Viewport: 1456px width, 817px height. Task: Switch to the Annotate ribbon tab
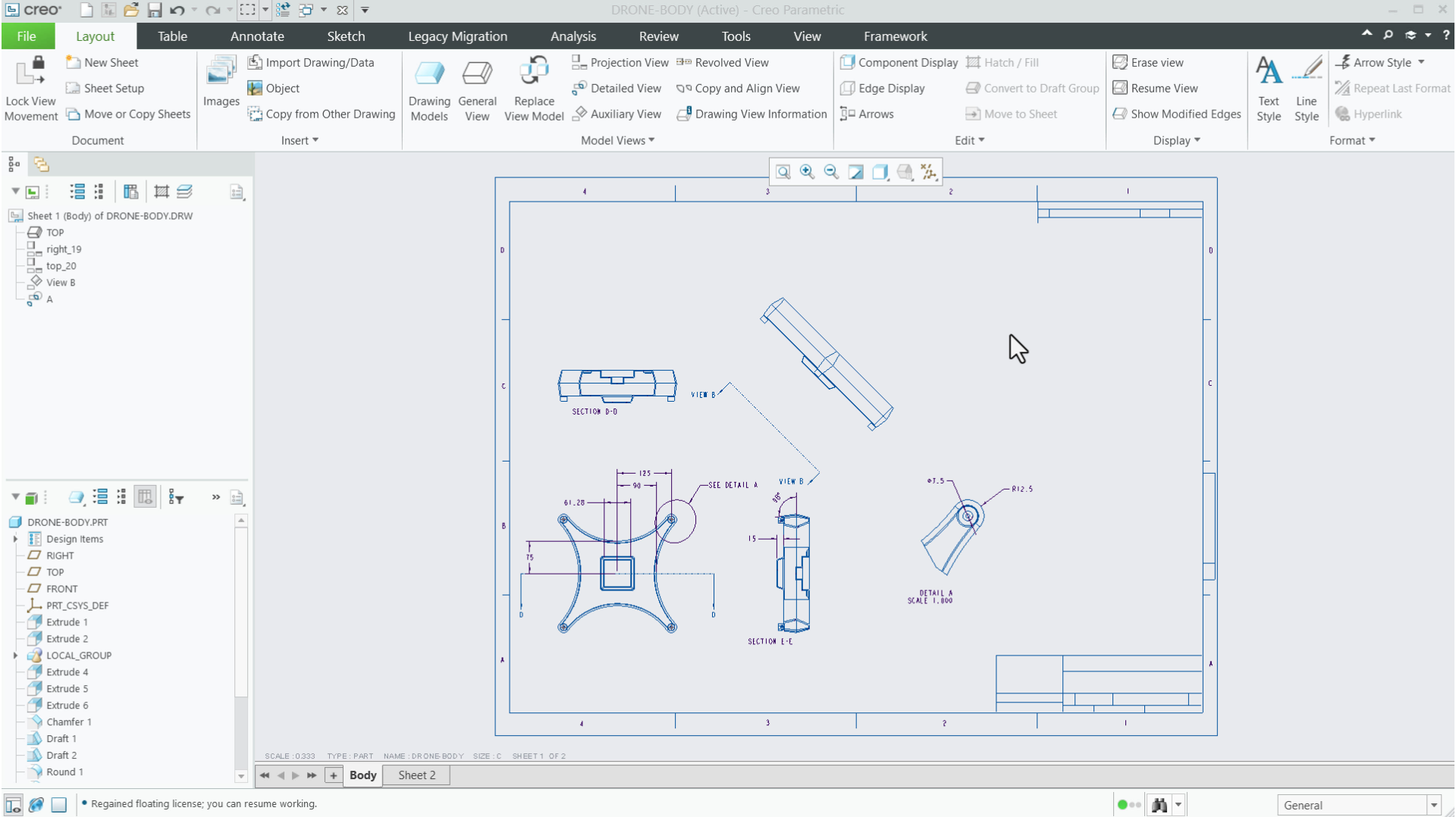[257, 36]
